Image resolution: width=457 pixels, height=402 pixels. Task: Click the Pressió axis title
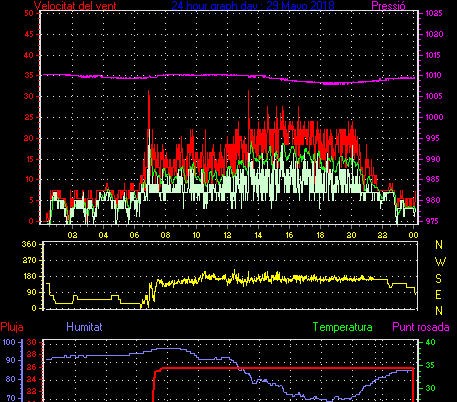pyautogui.click(x=388, y=5)
